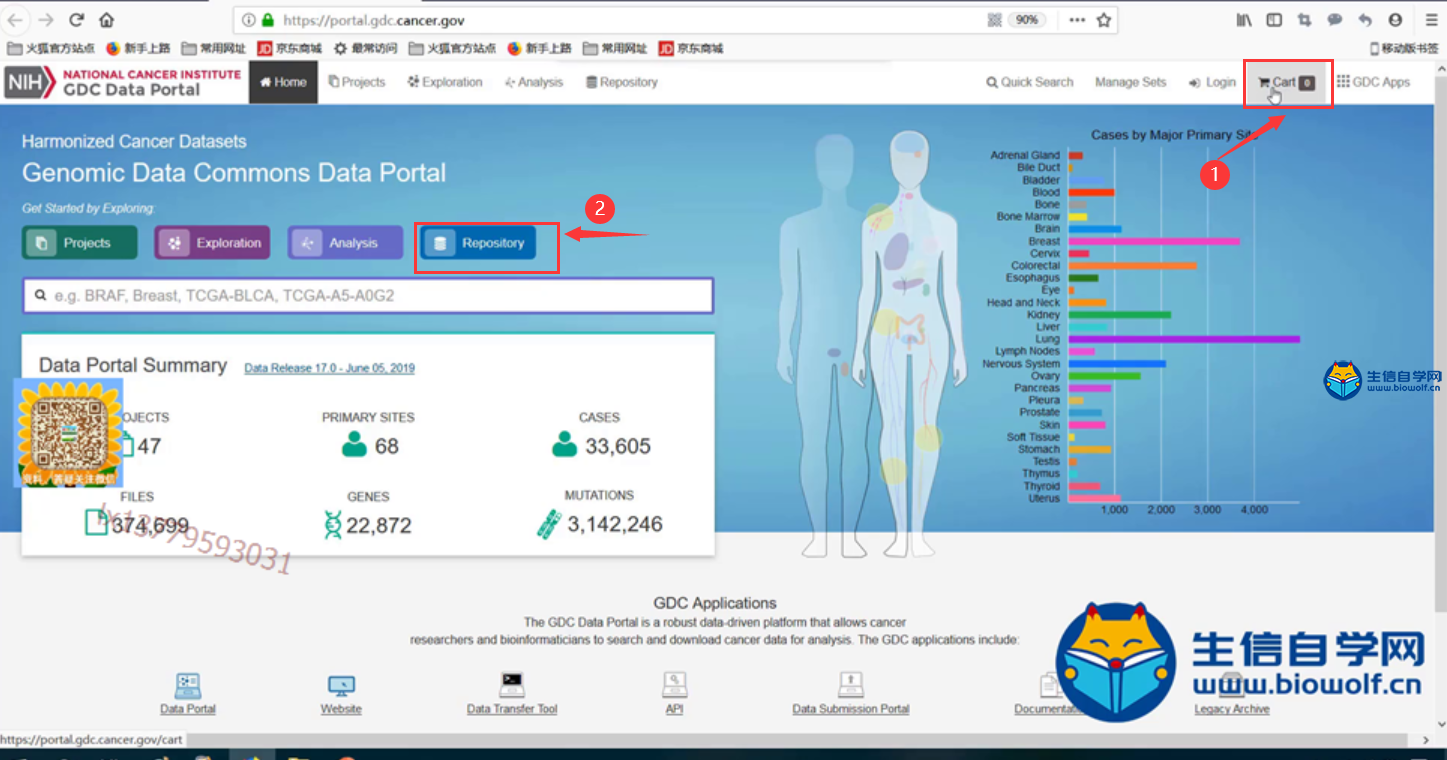
Task: Click the 33,605 cases count
Action: coord(618,446)
